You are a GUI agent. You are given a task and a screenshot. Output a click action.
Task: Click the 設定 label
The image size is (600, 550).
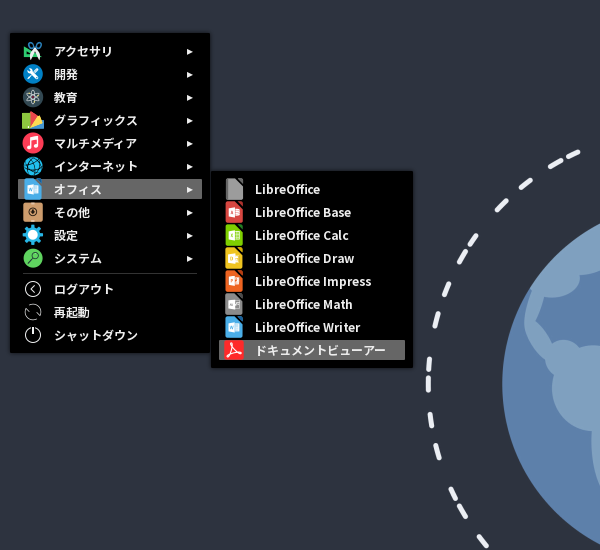pos(65,235)
